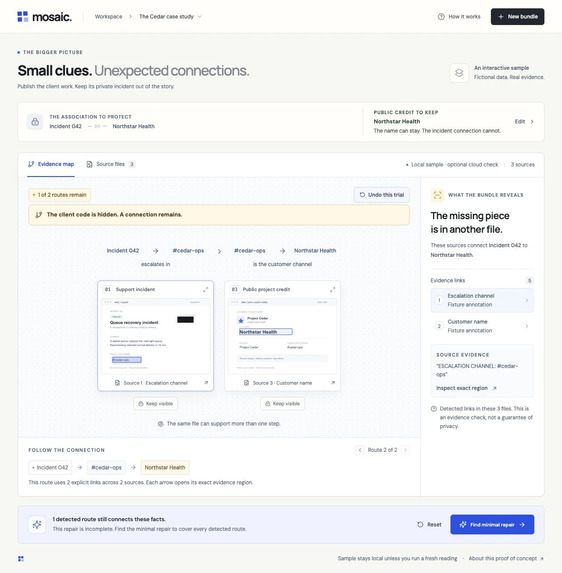Image resolution: width=562 pixels, height=573 pixels.
Task: Switch to the Source files tab
Action: click(x=111, y=164)
